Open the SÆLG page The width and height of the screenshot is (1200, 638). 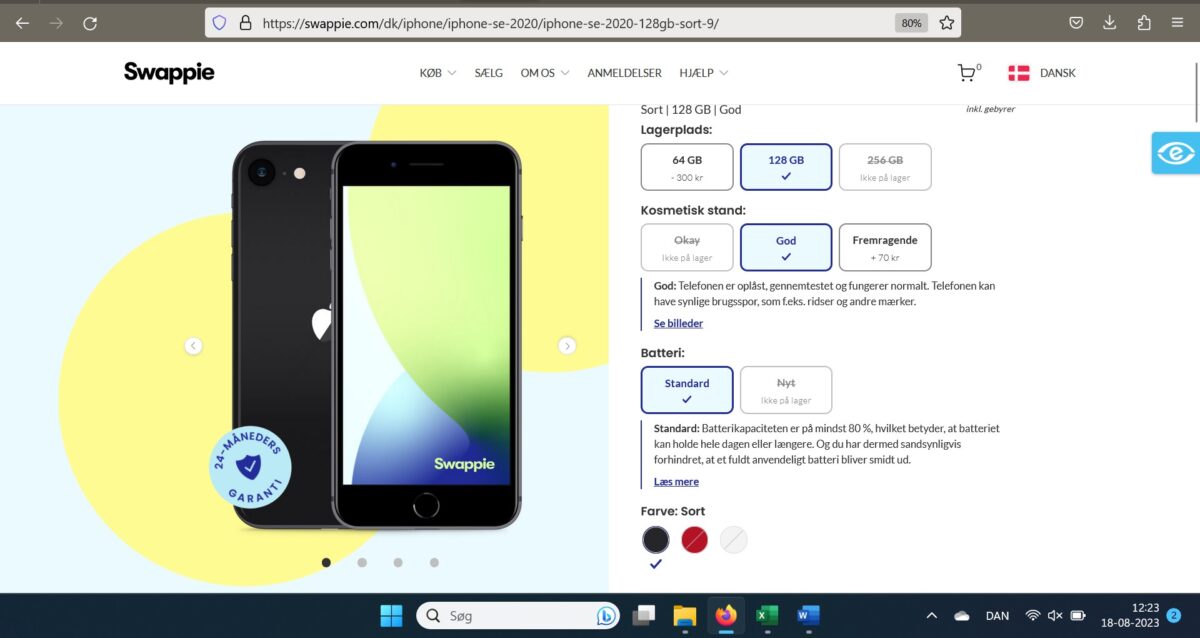click(489, 73)
